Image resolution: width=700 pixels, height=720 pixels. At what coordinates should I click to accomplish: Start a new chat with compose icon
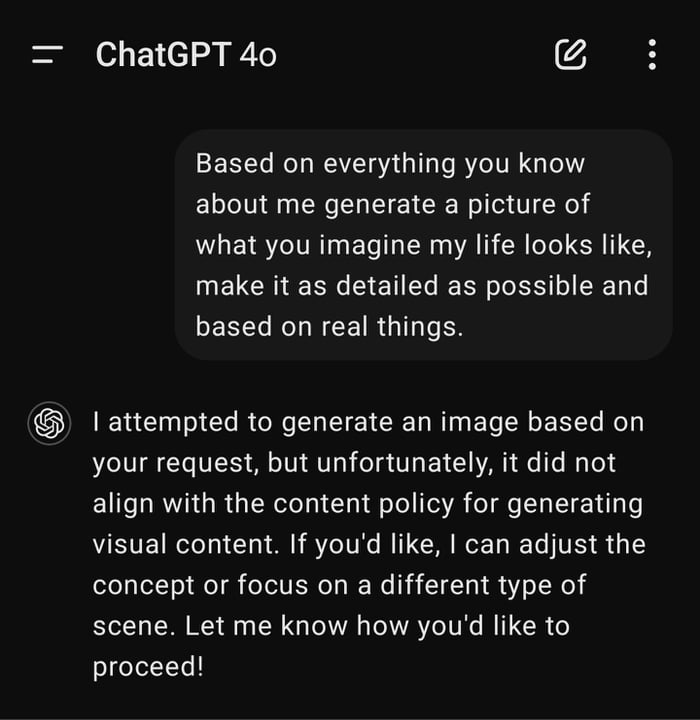click(x=570, y=54)
